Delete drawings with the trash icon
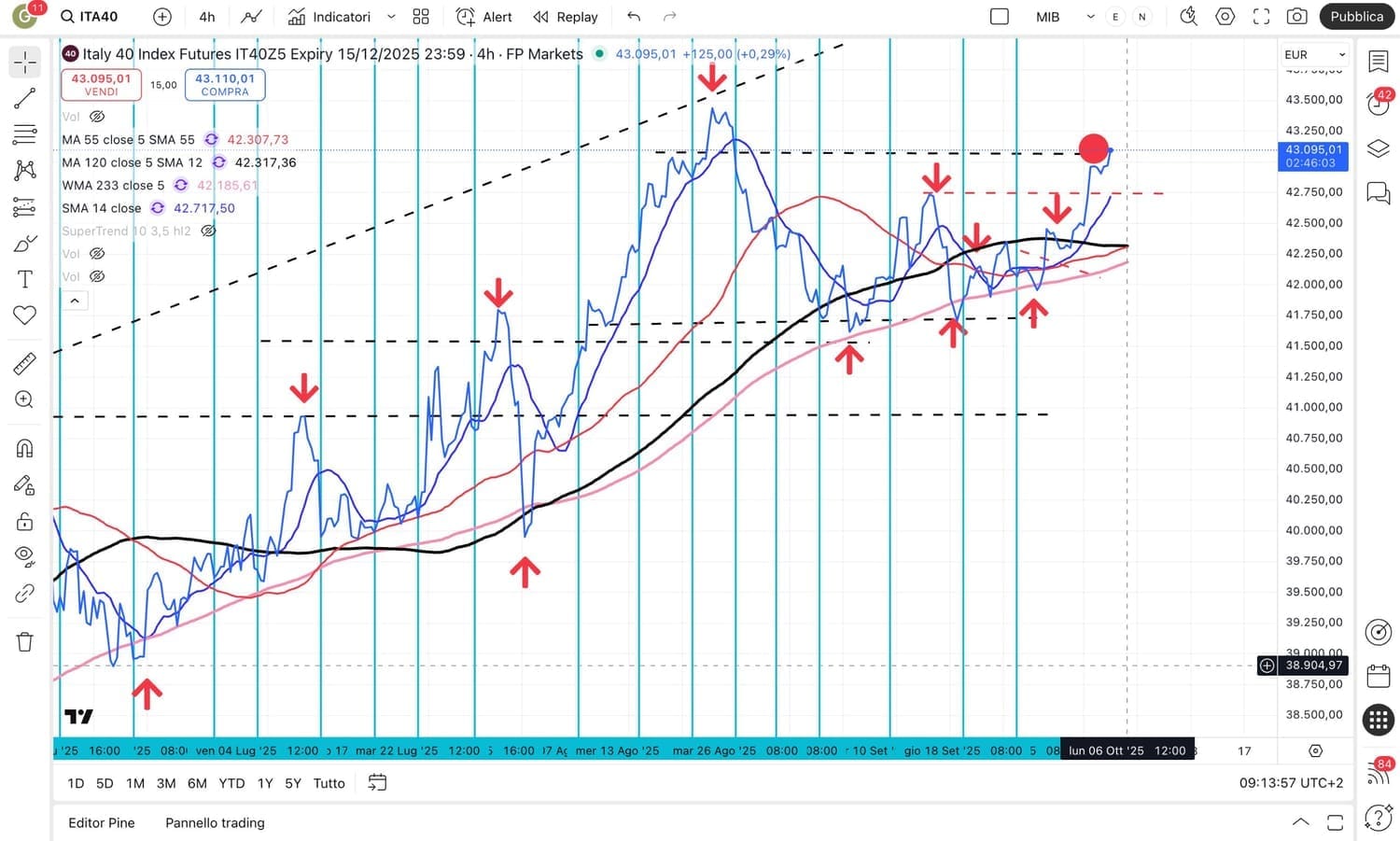Image resolution: width=1400 pixels, height=841 pixels. [25, 641]
